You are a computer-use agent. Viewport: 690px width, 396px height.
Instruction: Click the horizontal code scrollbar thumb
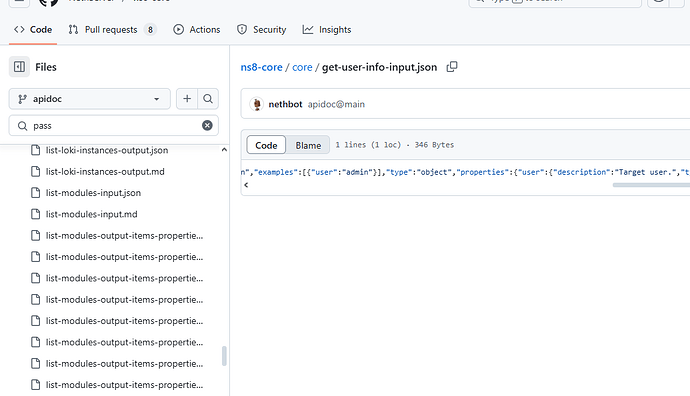point(651,185)
